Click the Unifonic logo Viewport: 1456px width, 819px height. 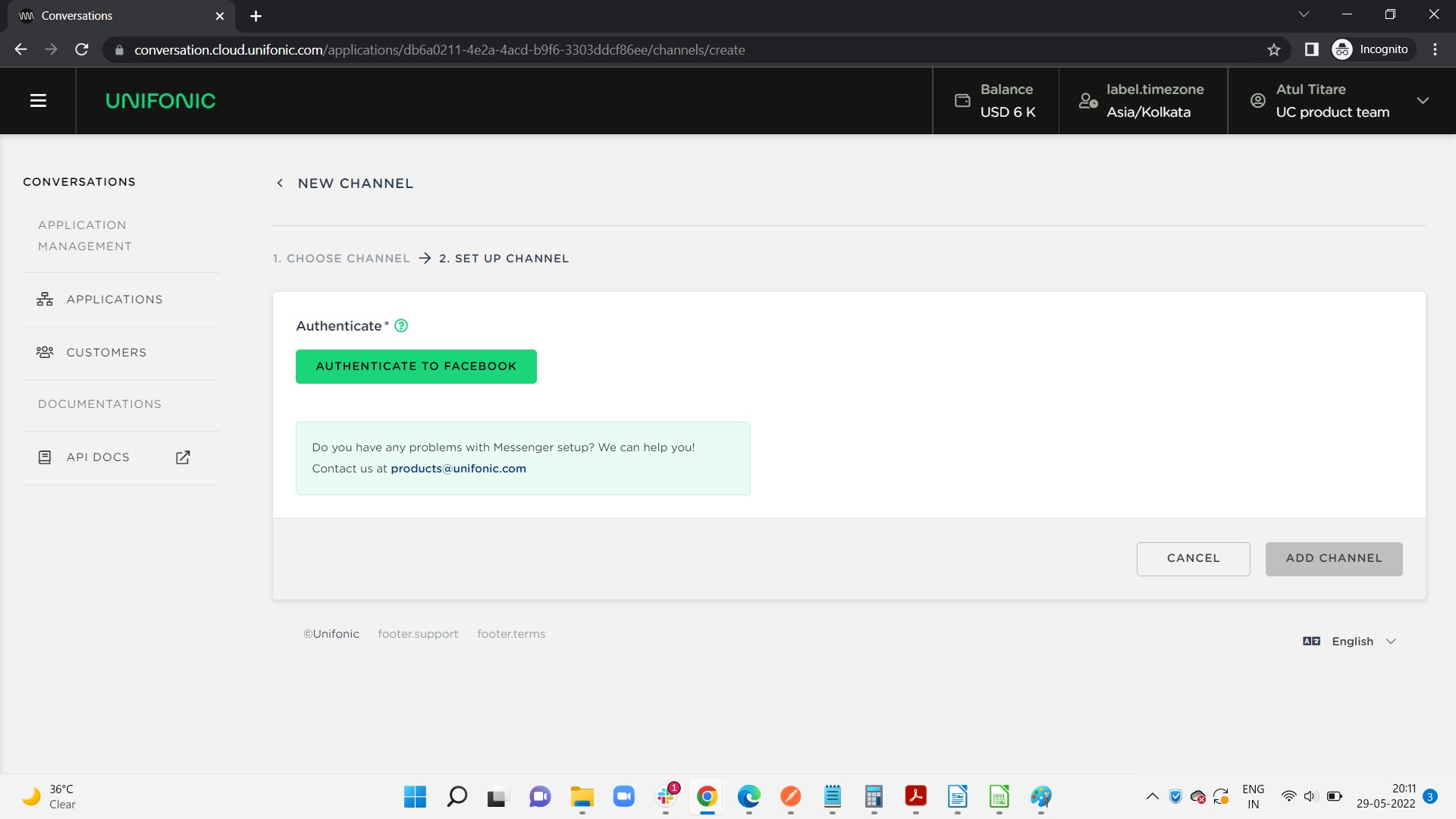160,101
